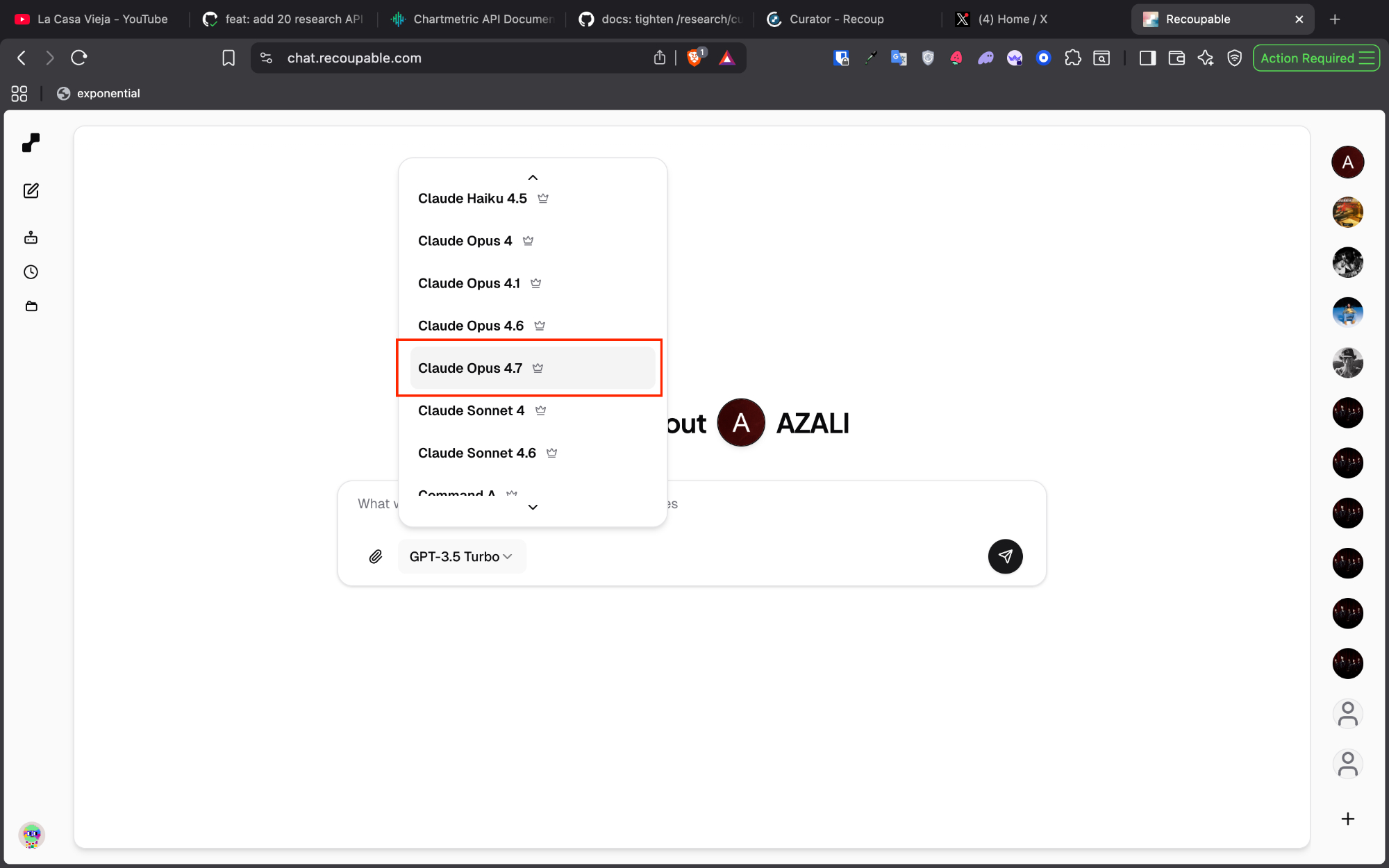Screen dimensions: 1389x868
Task: Click the Recoupable logo icon
Action: (x=31, y=143)
